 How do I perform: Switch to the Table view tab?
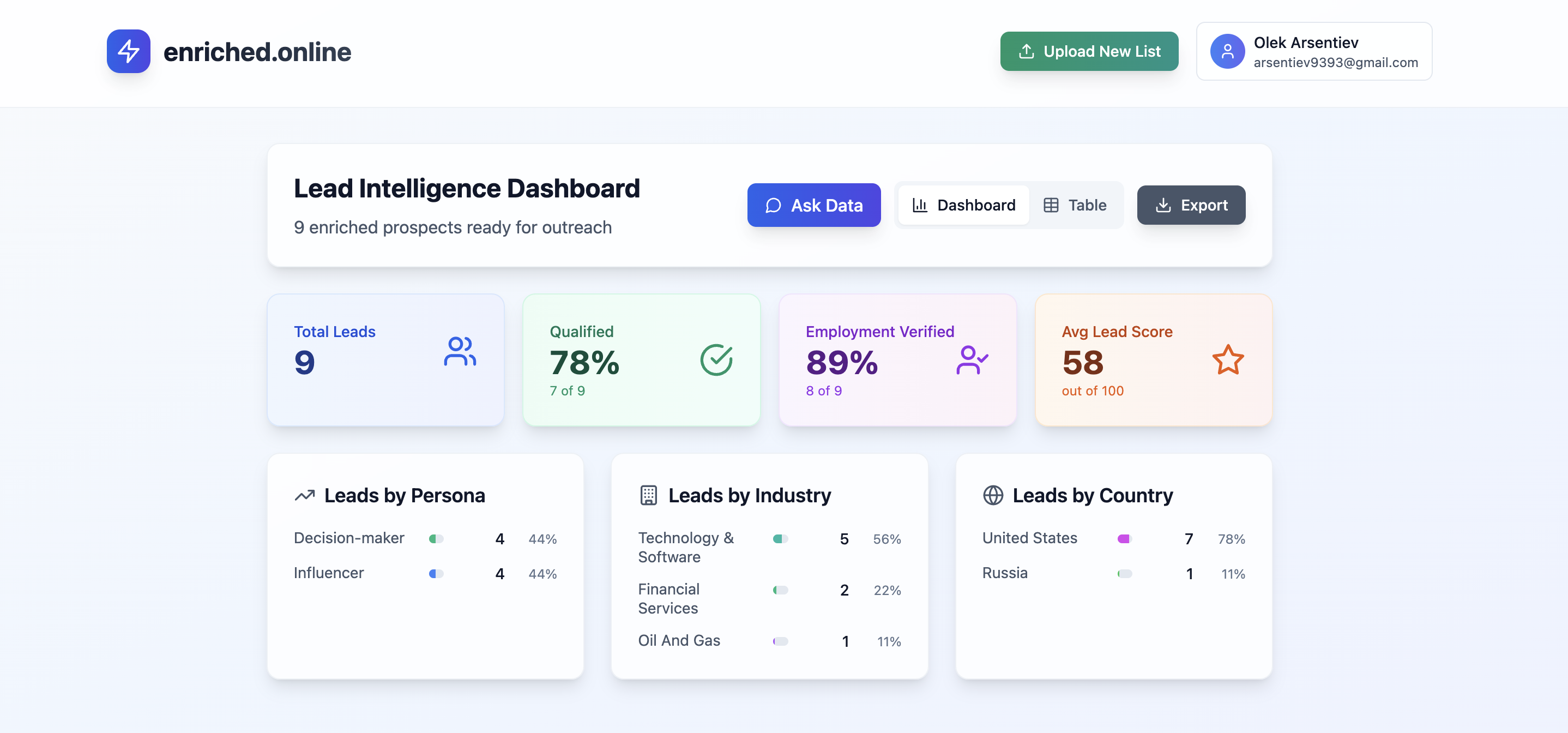[x=1075, y=205]
